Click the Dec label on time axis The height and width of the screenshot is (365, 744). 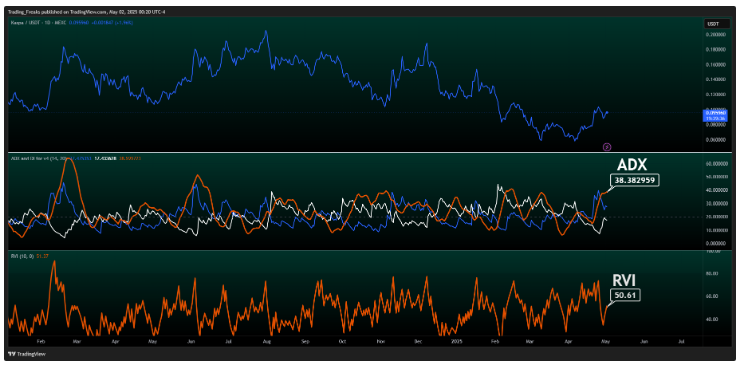click(418, 341)
